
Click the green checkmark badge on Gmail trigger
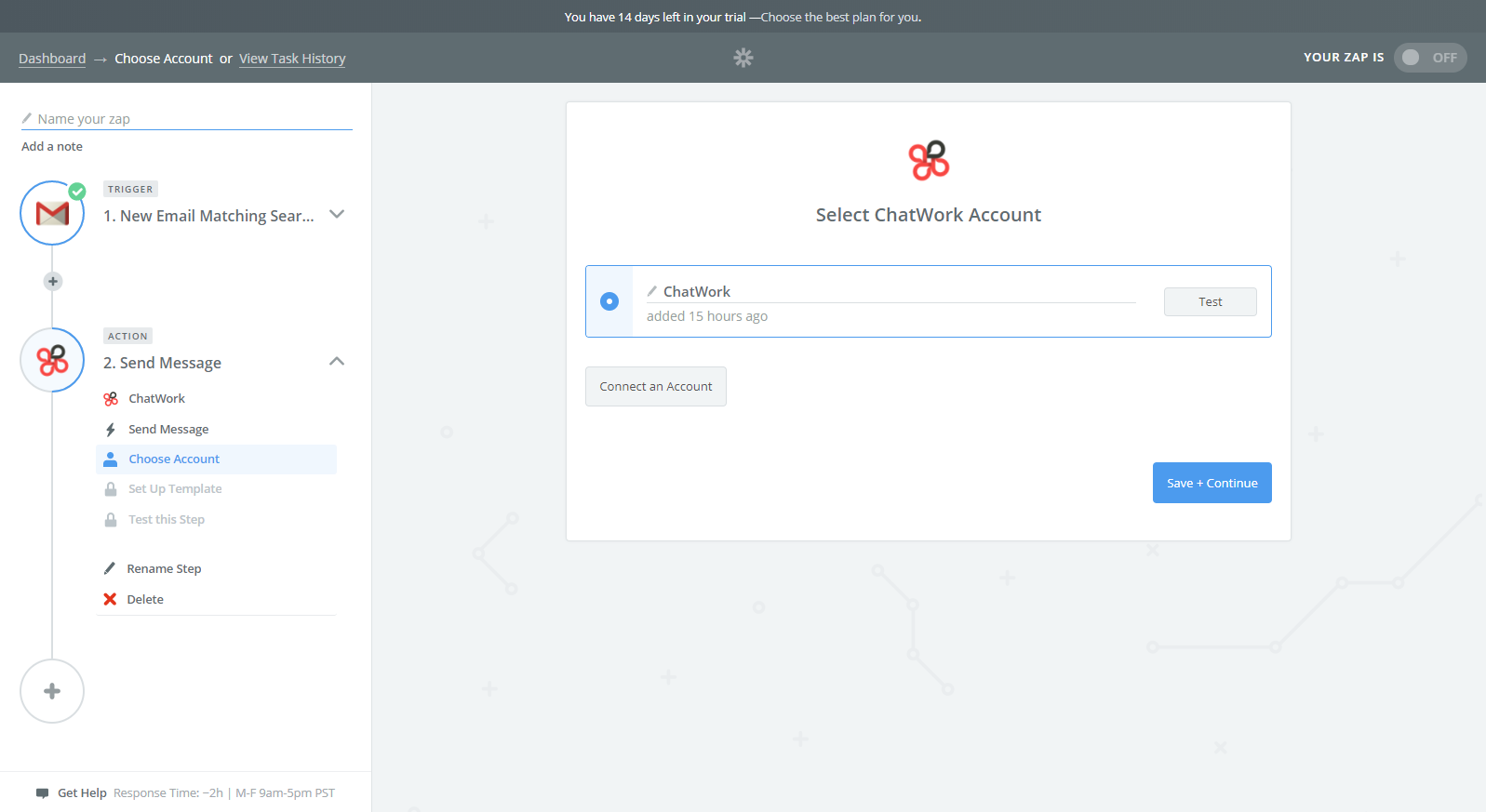click(77, 191)
